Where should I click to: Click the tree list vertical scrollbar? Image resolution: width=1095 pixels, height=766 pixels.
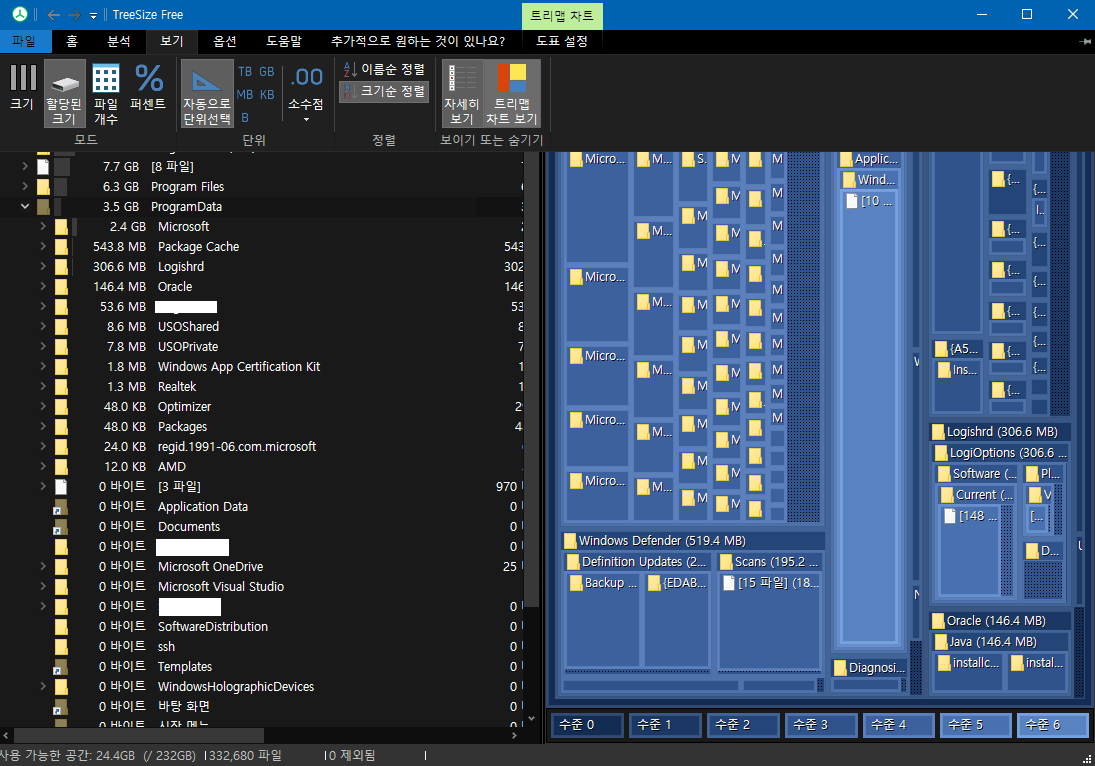pyautogui.click(x=531, y=381)
